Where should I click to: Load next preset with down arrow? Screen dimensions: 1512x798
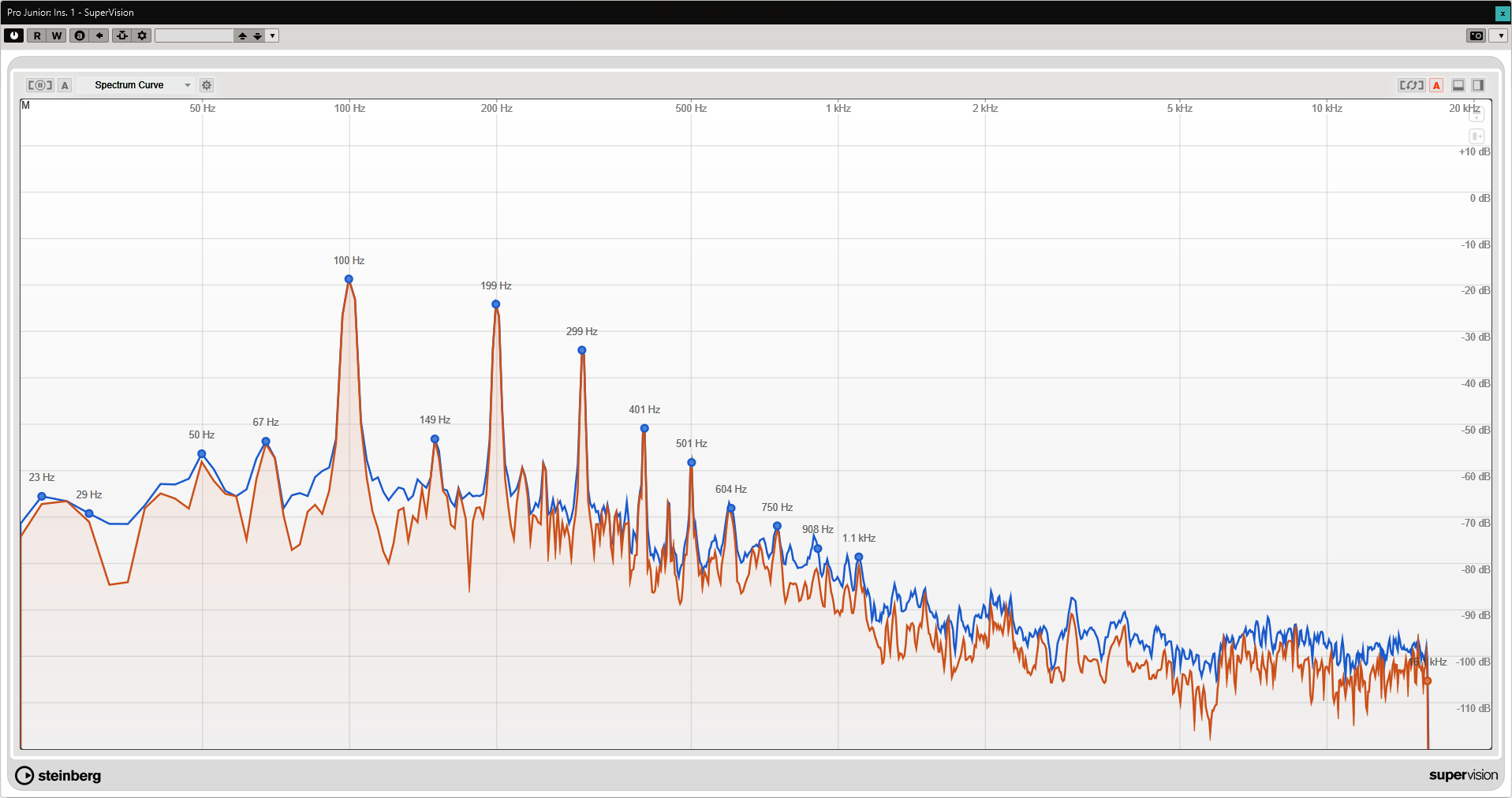coord(257,35)
